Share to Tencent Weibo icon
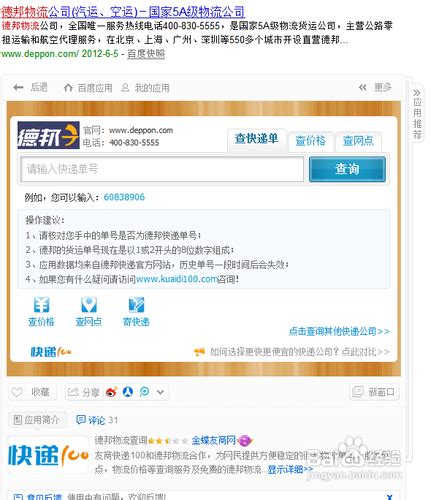This screenshot has height=500, width=431. coord(144,392)
